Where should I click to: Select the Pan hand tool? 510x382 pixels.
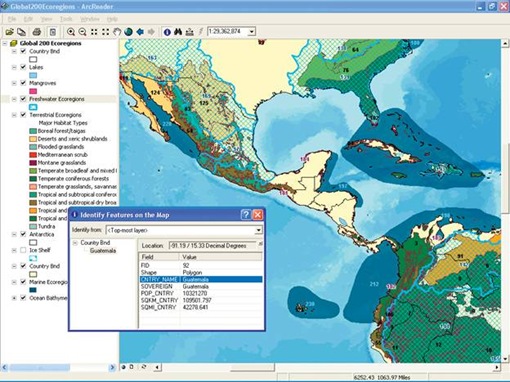coord(117,32)
